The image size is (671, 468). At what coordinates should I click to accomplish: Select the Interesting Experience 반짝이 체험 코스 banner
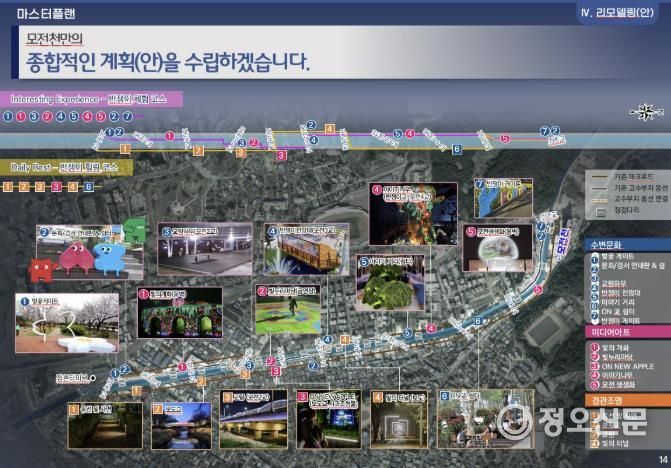tap(91, 99)
